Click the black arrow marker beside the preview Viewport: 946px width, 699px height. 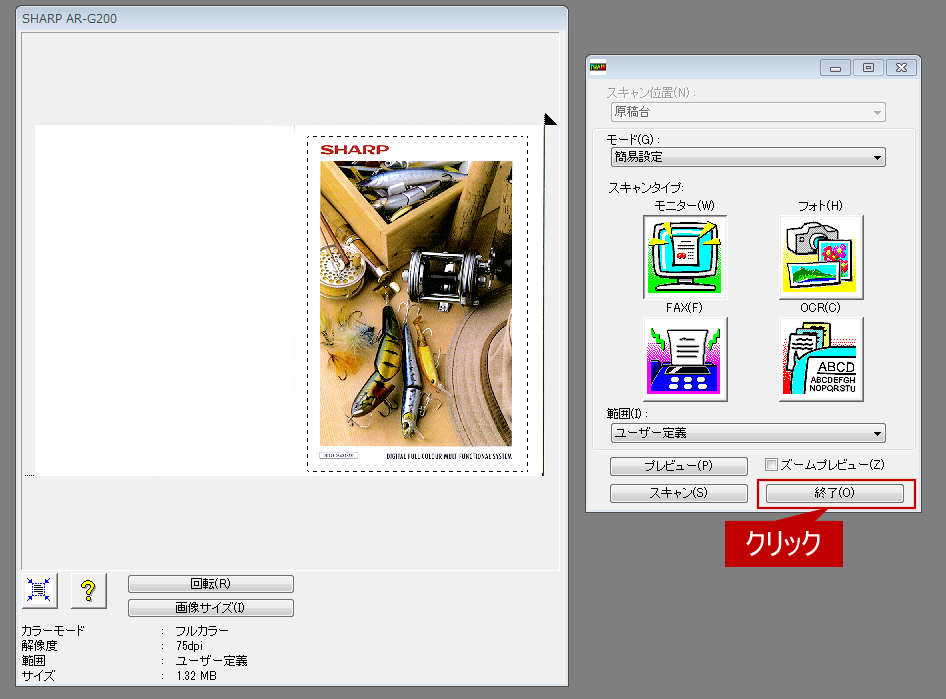(x=550, y=120)
